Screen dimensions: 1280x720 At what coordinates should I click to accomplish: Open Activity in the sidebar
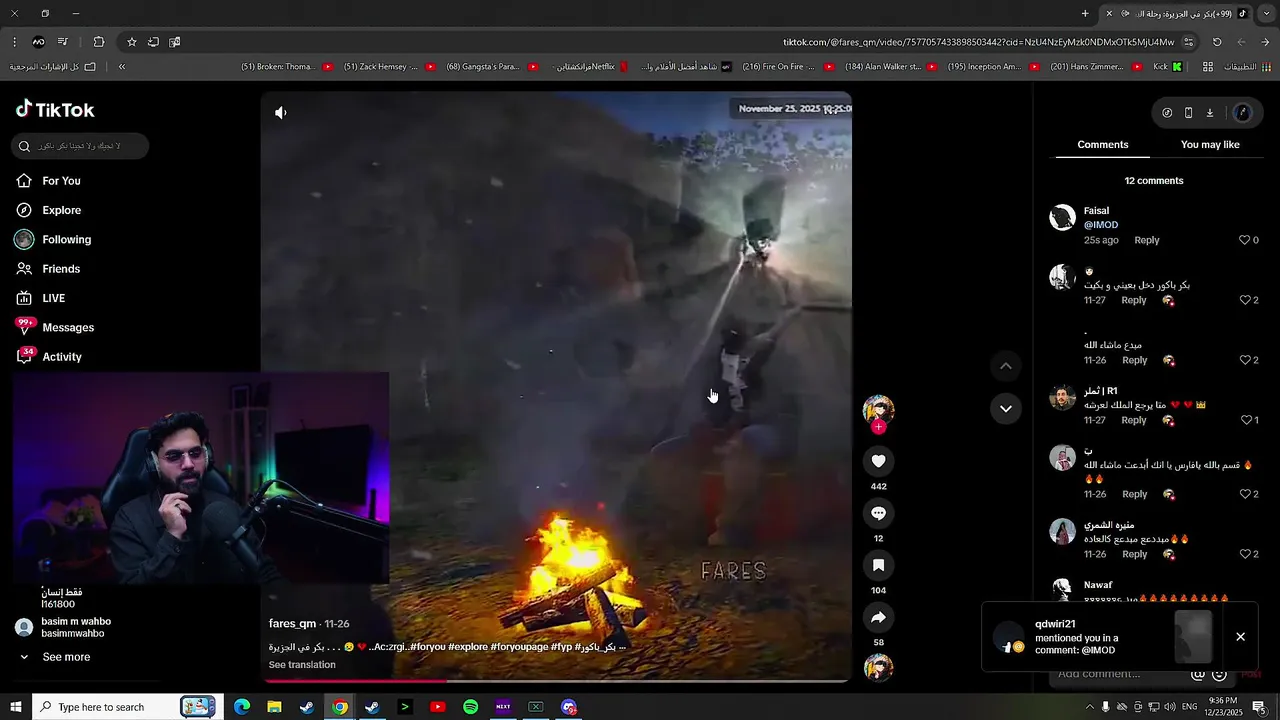[61, 357]
